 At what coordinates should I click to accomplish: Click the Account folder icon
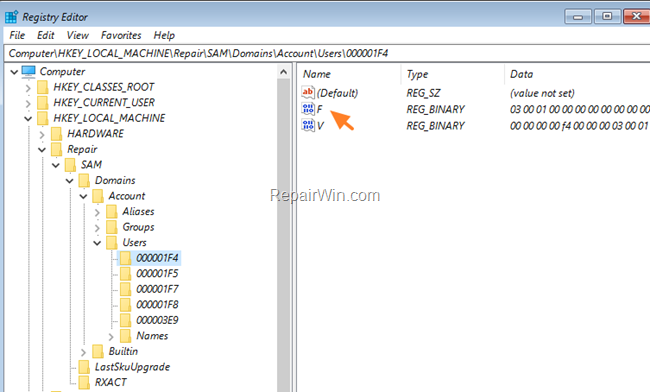pyautogui.click(x=98, y=196)
